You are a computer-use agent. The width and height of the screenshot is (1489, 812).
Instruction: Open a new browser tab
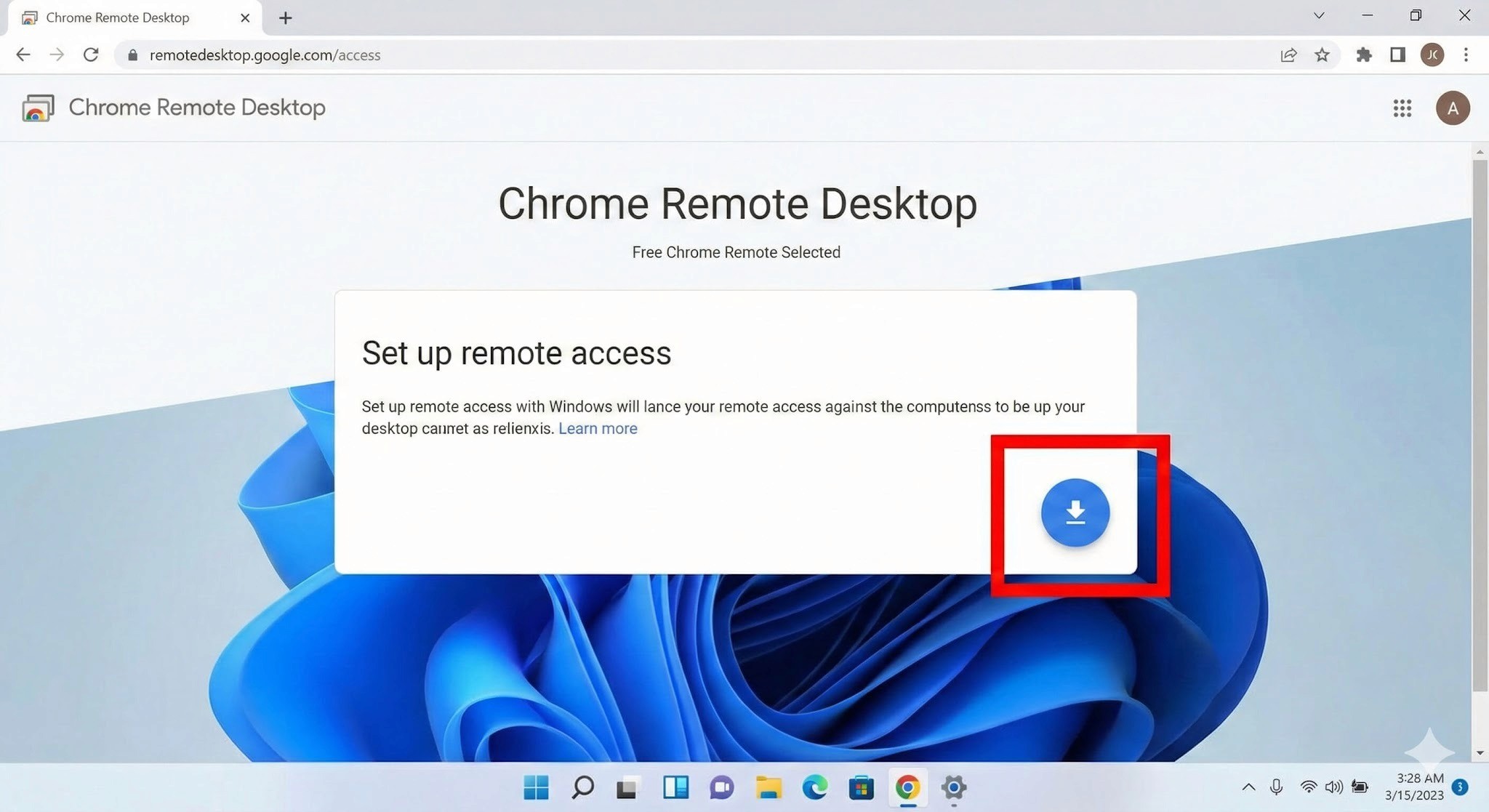point(286,18)
